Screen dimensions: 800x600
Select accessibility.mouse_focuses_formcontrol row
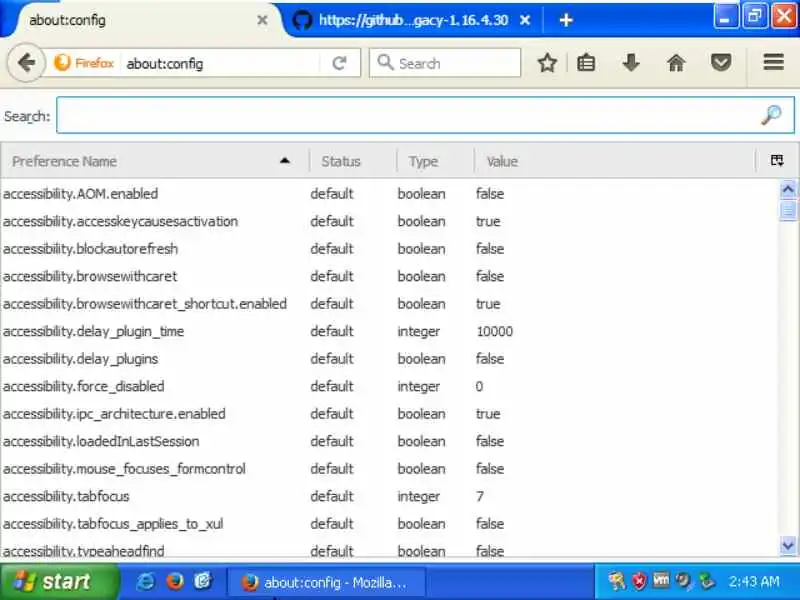click(x=390, y=469)
